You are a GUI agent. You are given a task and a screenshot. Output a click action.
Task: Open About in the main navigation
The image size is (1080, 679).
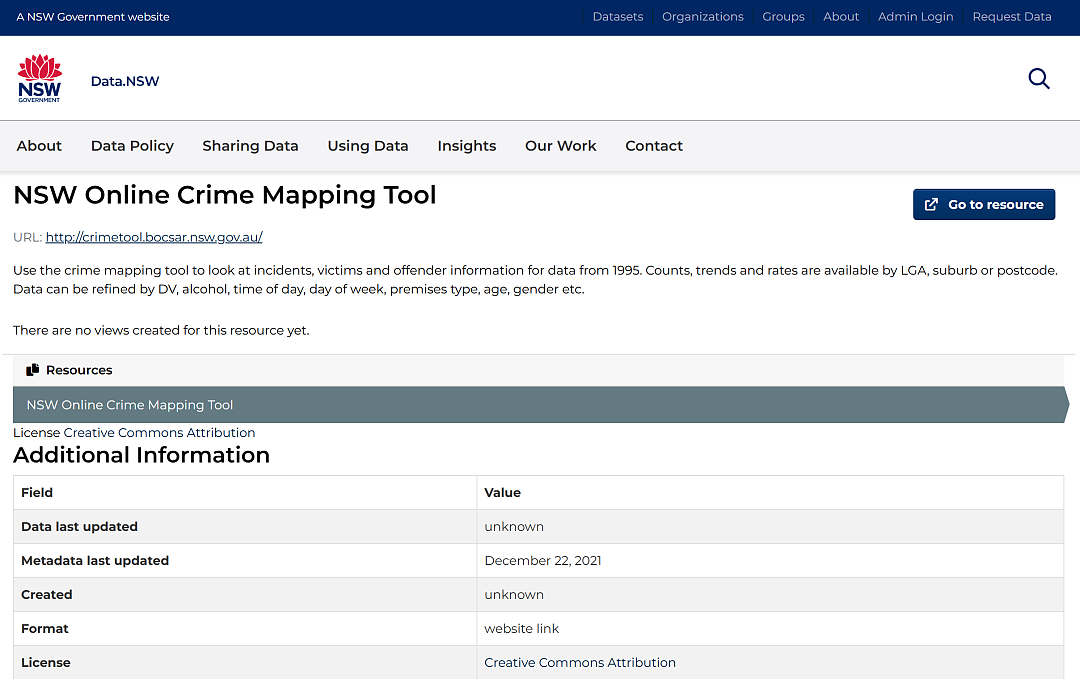[39, 146]
